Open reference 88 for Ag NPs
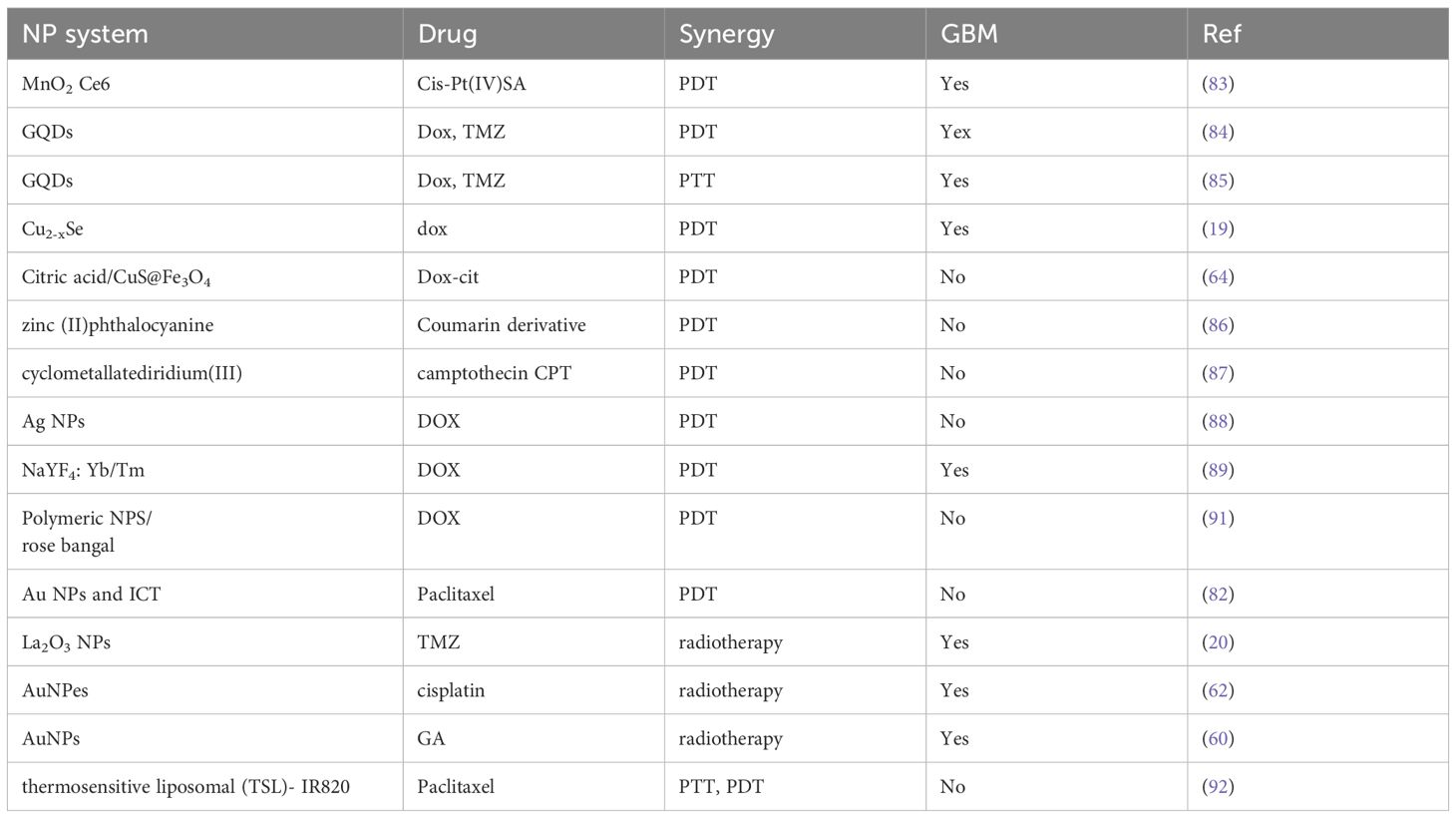 tap(1218, 421)
